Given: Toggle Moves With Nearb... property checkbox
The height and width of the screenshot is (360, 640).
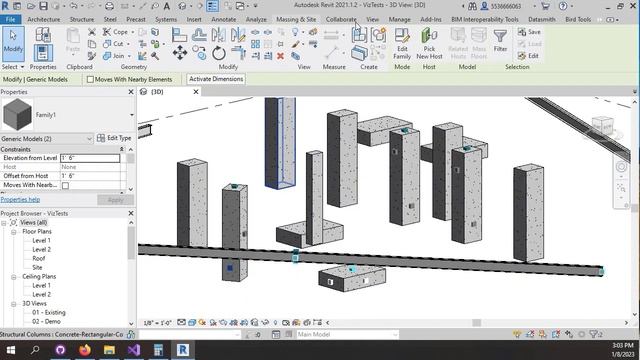Looking at the screenshot, I should 65,185.
